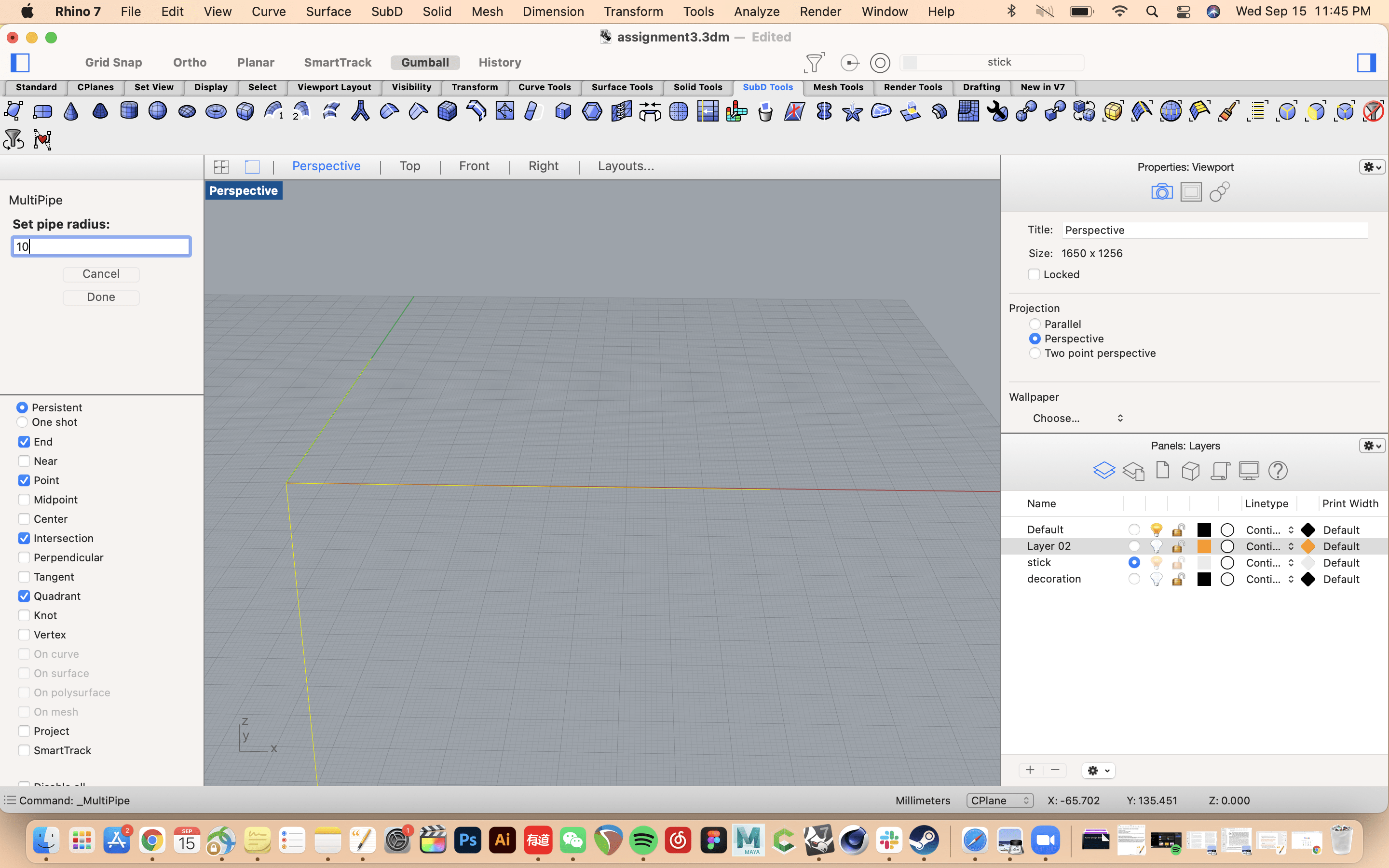Click the Cancel button in MultiPipe
Screen dimensions: 1389x868
[101, 274]
